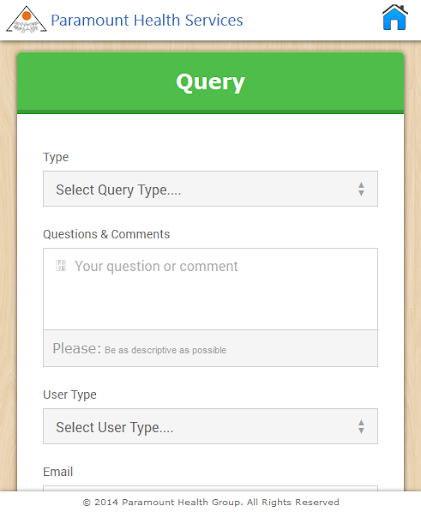Click the Query Type dropdown arrows

point(361,189)
